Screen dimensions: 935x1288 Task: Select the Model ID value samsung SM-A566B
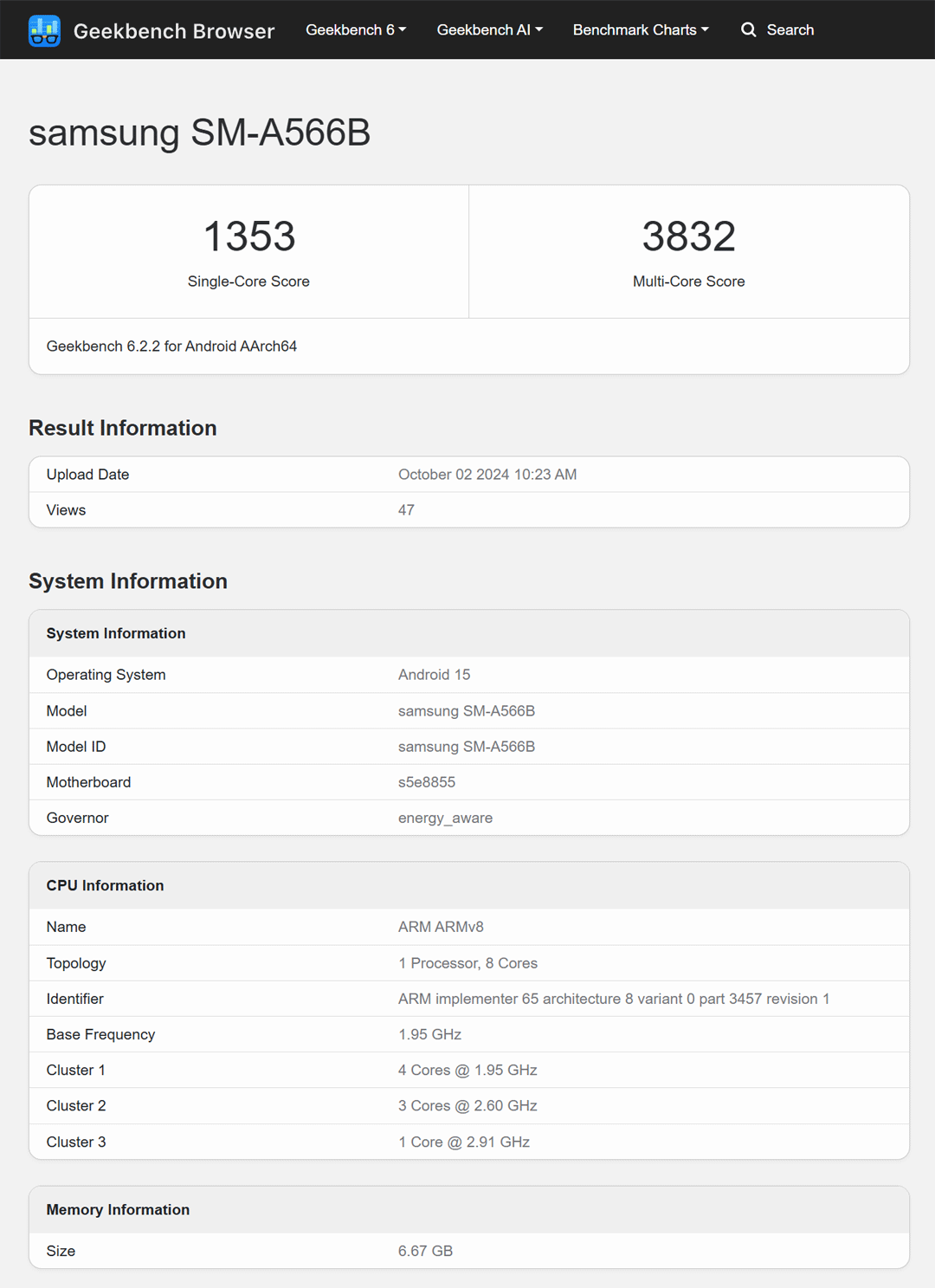tap(467, 747)
